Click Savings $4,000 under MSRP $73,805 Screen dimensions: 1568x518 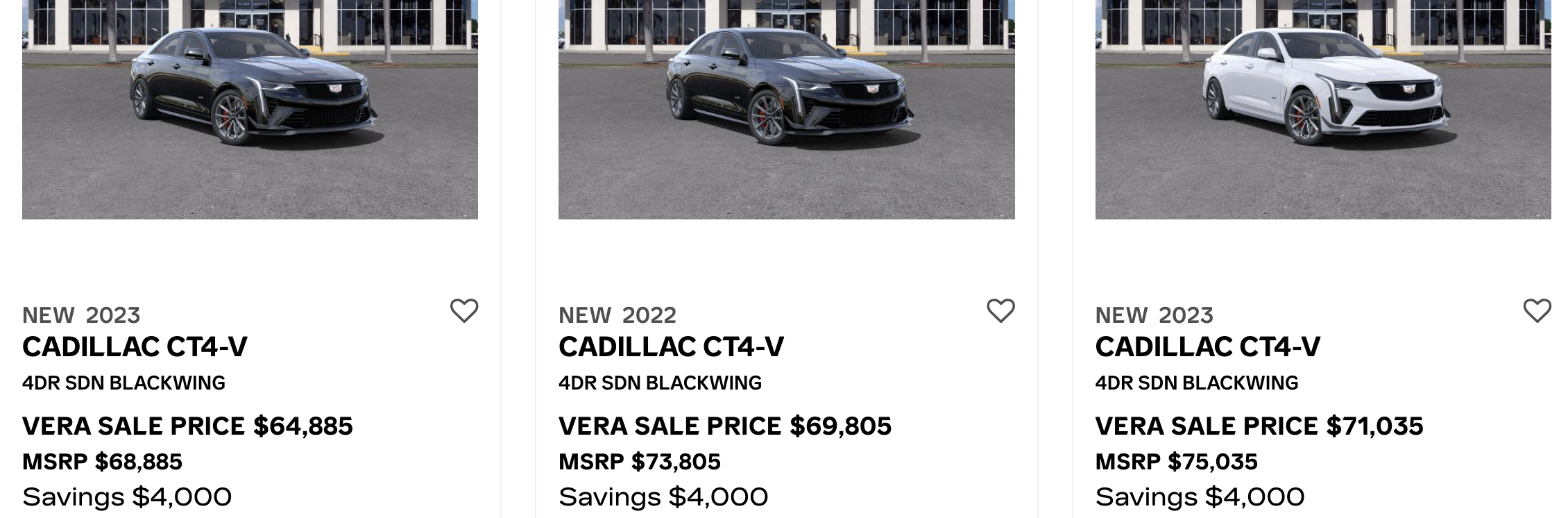click(x=663, y=497)
